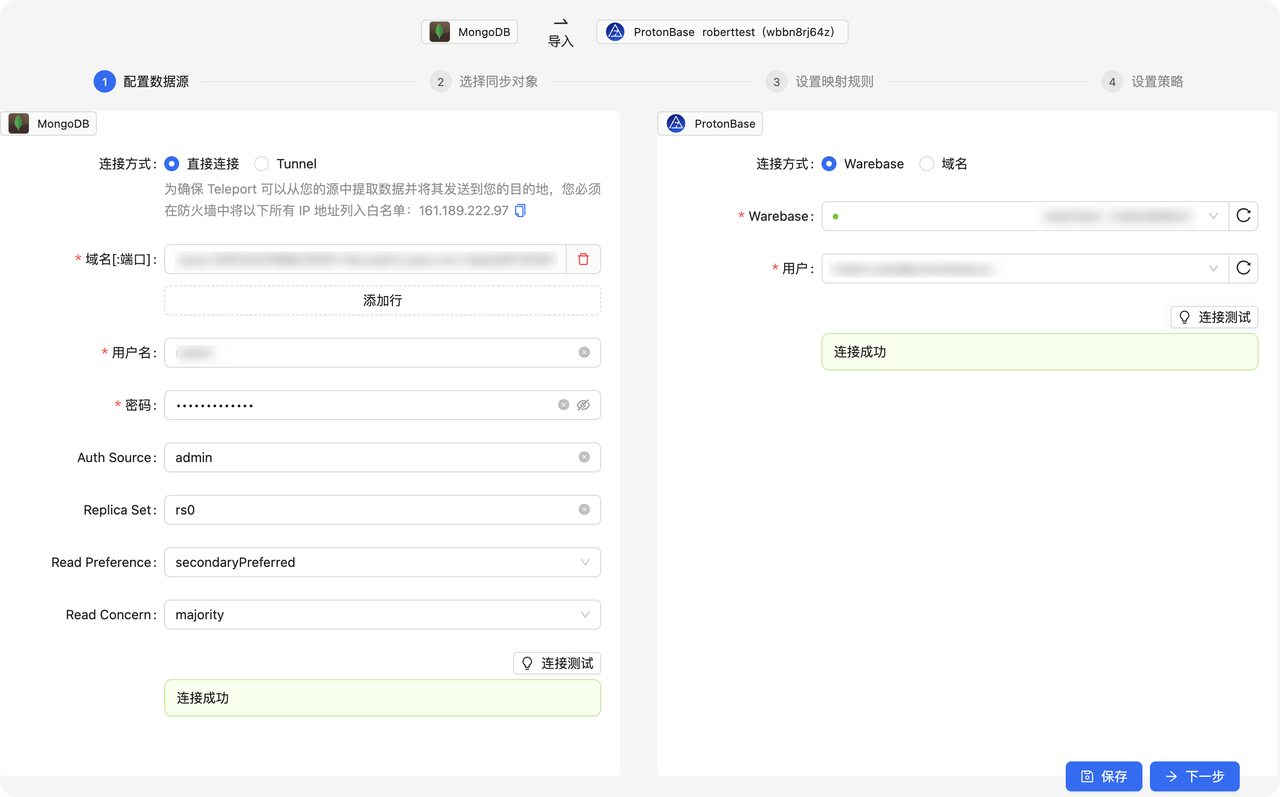Click 添加行 to add a host row
The height and width of the screenshot is (797, 1280).
click(x=382, y=300)
